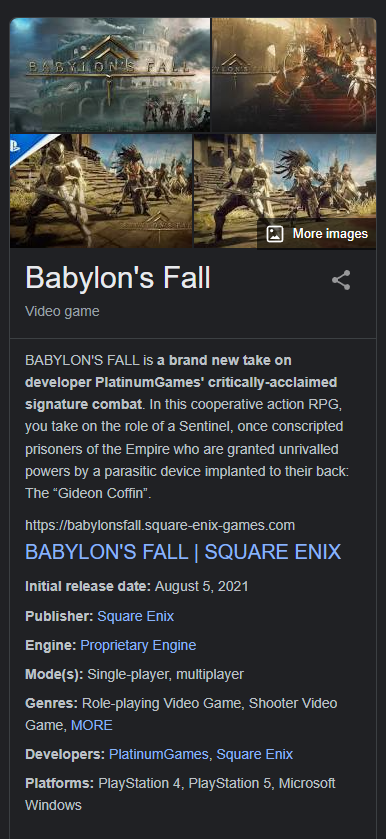
Task: Select the thumbnail behind the More images label
Action: [x=285, y=191]
